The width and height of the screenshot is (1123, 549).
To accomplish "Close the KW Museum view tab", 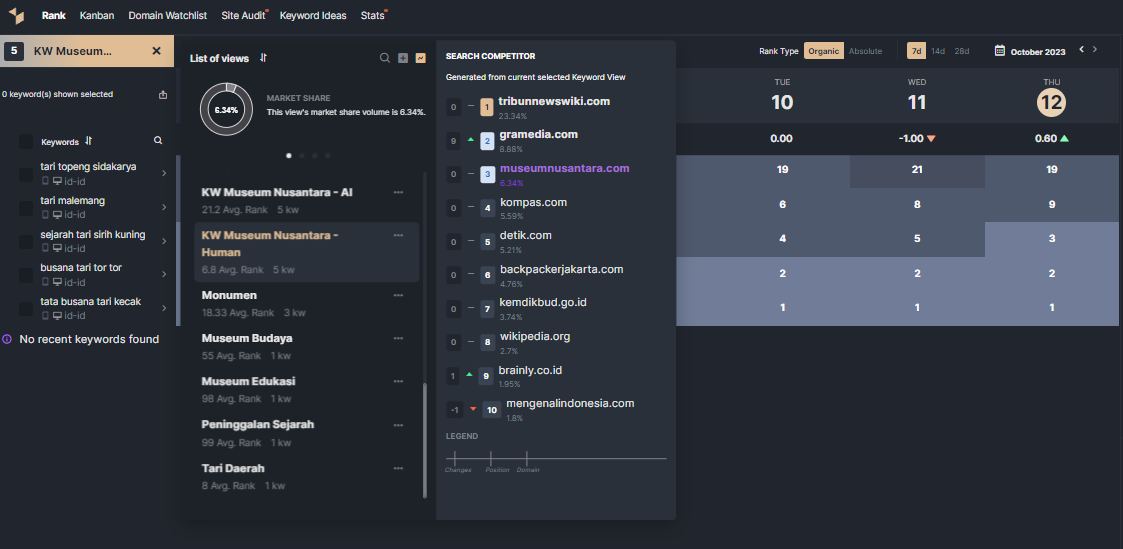I will 157,51.
